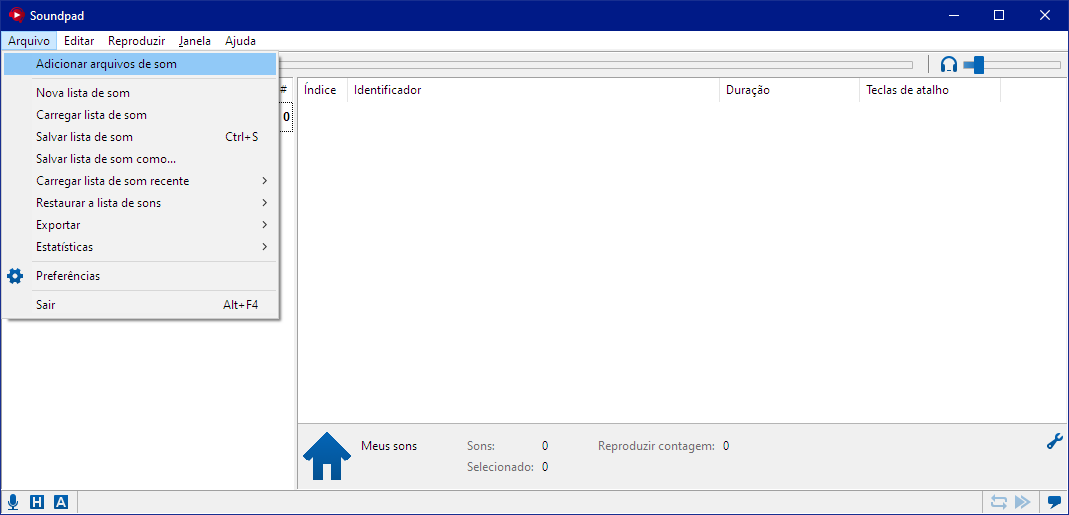Click the wrench settings icon
This screenshot has width=1069, height=515.
(x=1054, y=441)
